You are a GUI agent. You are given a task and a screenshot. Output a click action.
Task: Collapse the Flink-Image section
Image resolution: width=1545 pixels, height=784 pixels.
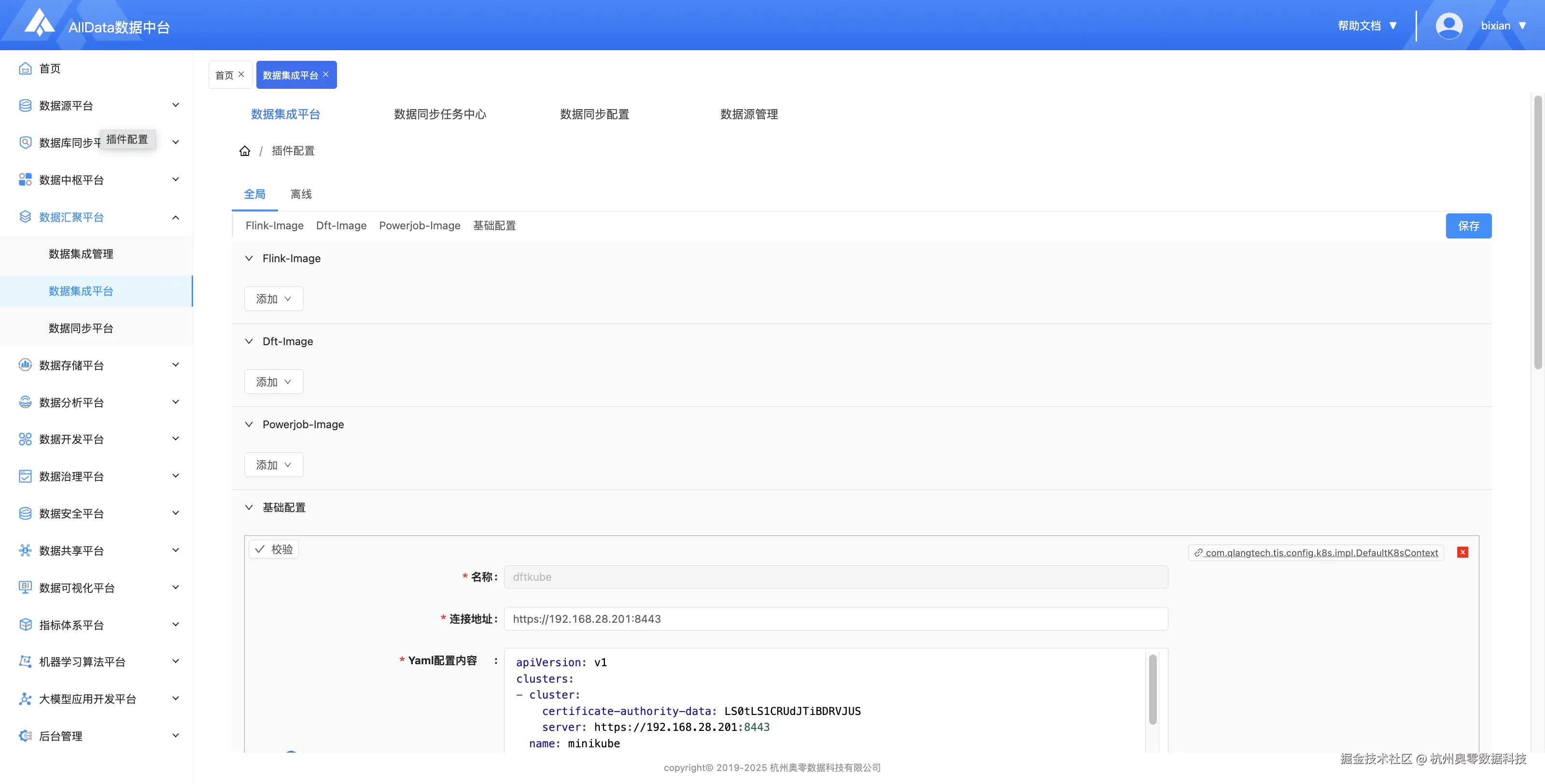[x=249, y=258]
